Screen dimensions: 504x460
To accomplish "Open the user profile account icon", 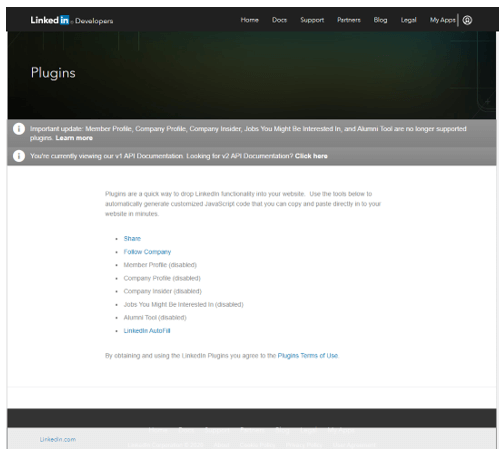I will (467, 20).
